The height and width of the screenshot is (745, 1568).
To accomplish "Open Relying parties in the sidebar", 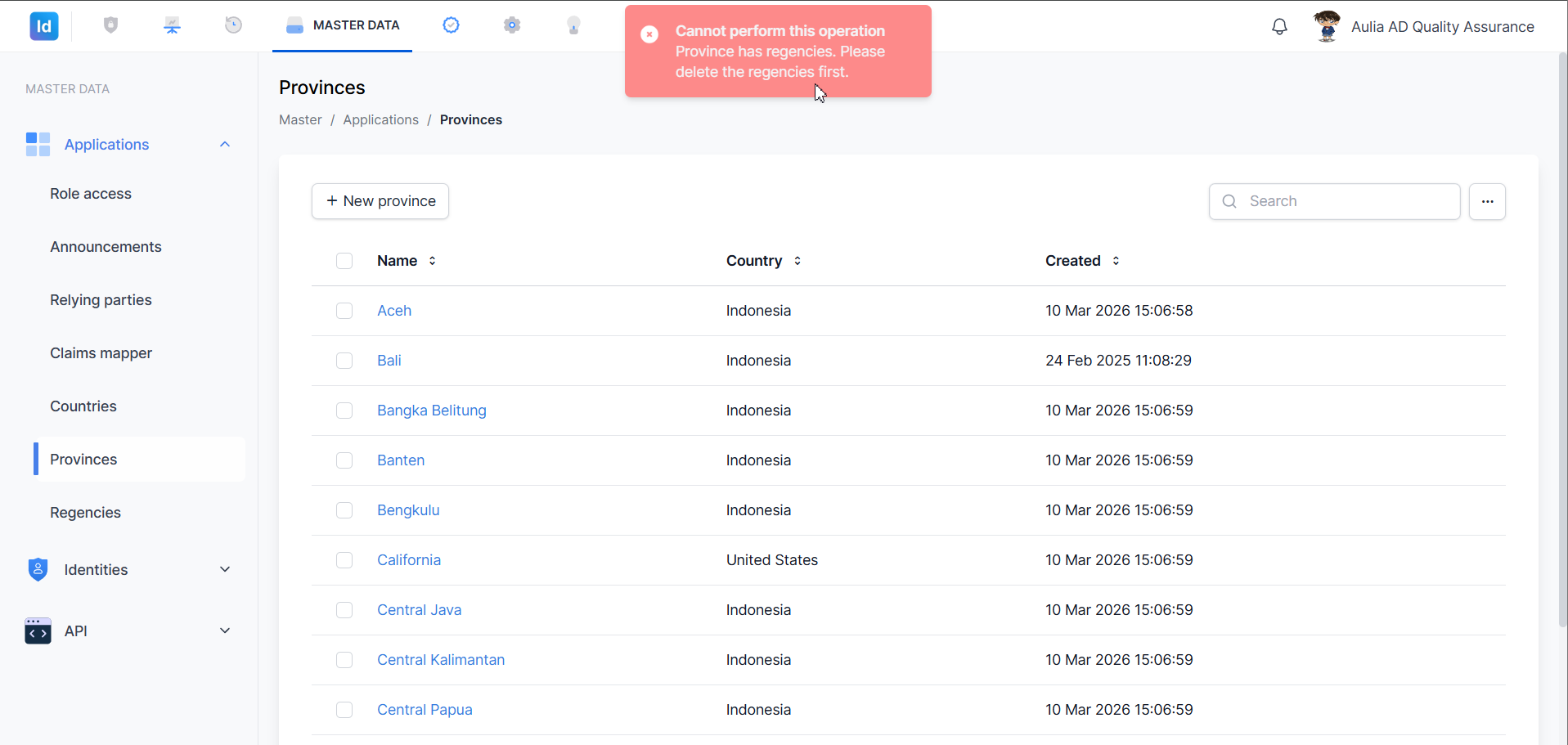I will click(x=101, y=300).
